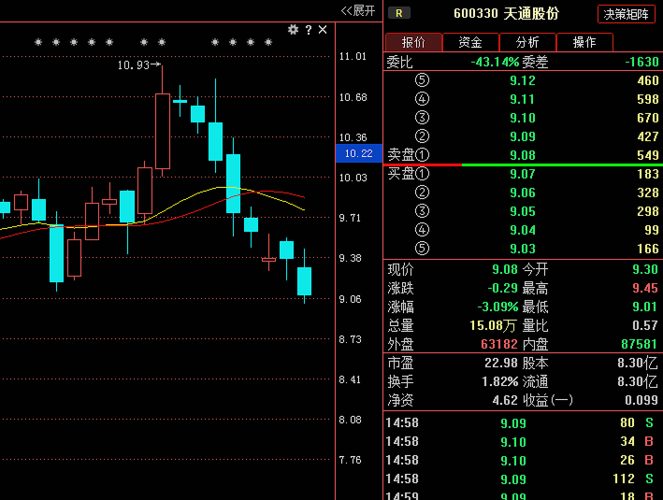Image resolution: width=663 pixels, height=500 pixels.
Task: Switch to the 资金 tab
Action: pyautogui.click(x=470, y=42)
